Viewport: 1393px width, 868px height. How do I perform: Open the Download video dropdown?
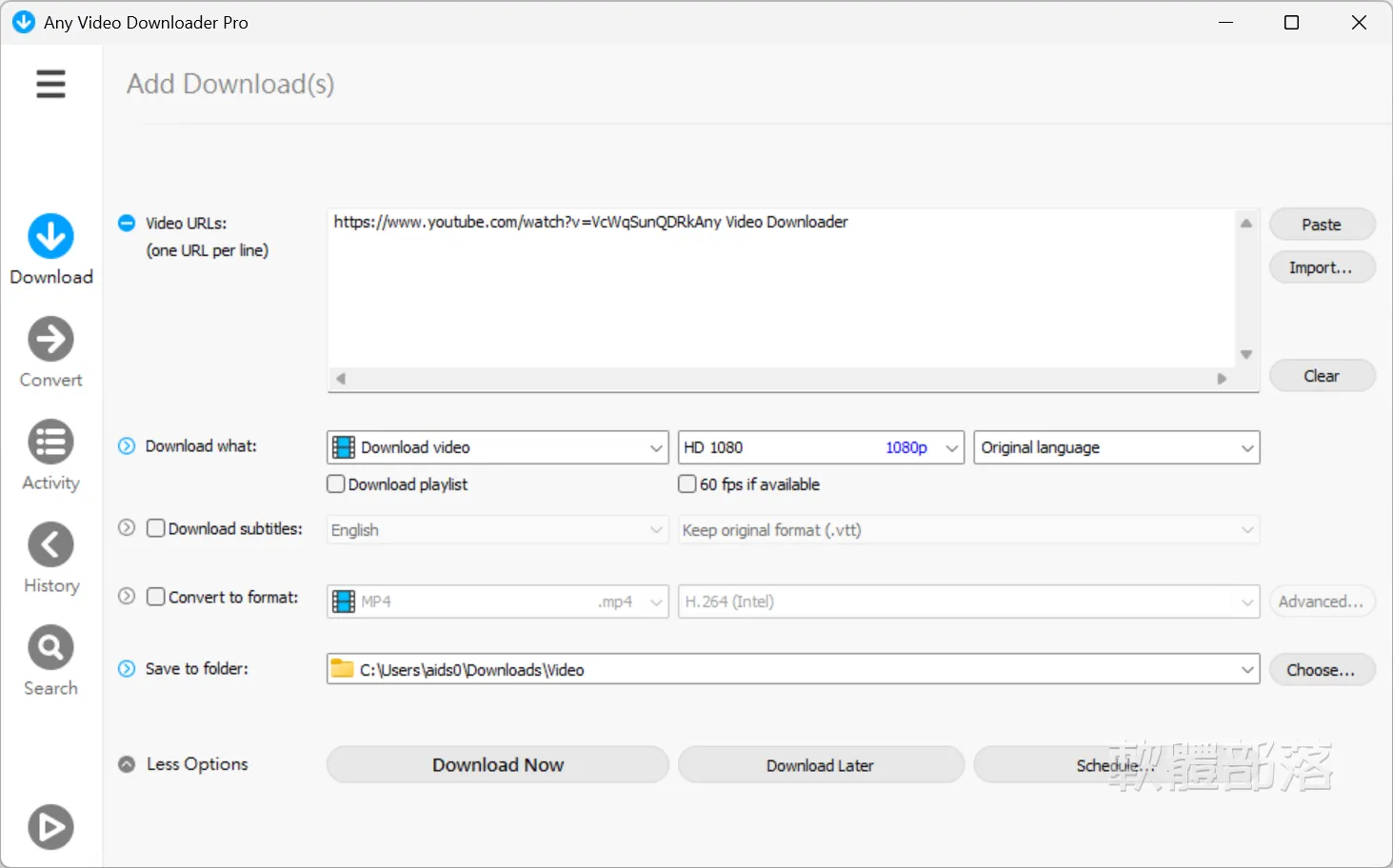coord(498,447)
